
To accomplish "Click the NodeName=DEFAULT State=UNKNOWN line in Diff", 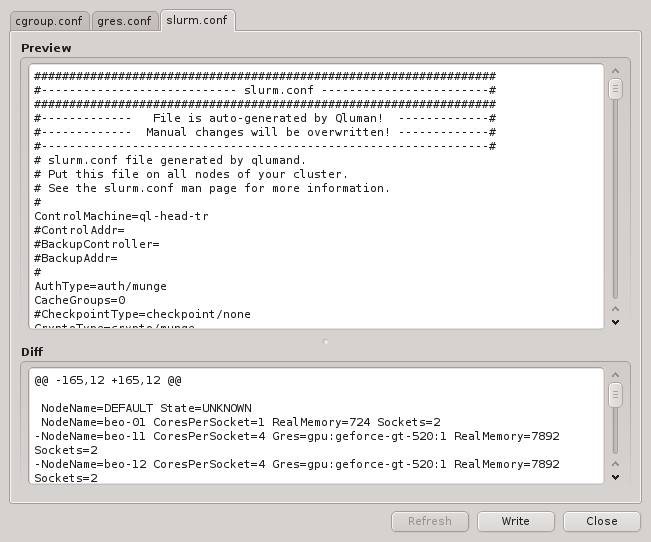I will (x=145, y=408).
